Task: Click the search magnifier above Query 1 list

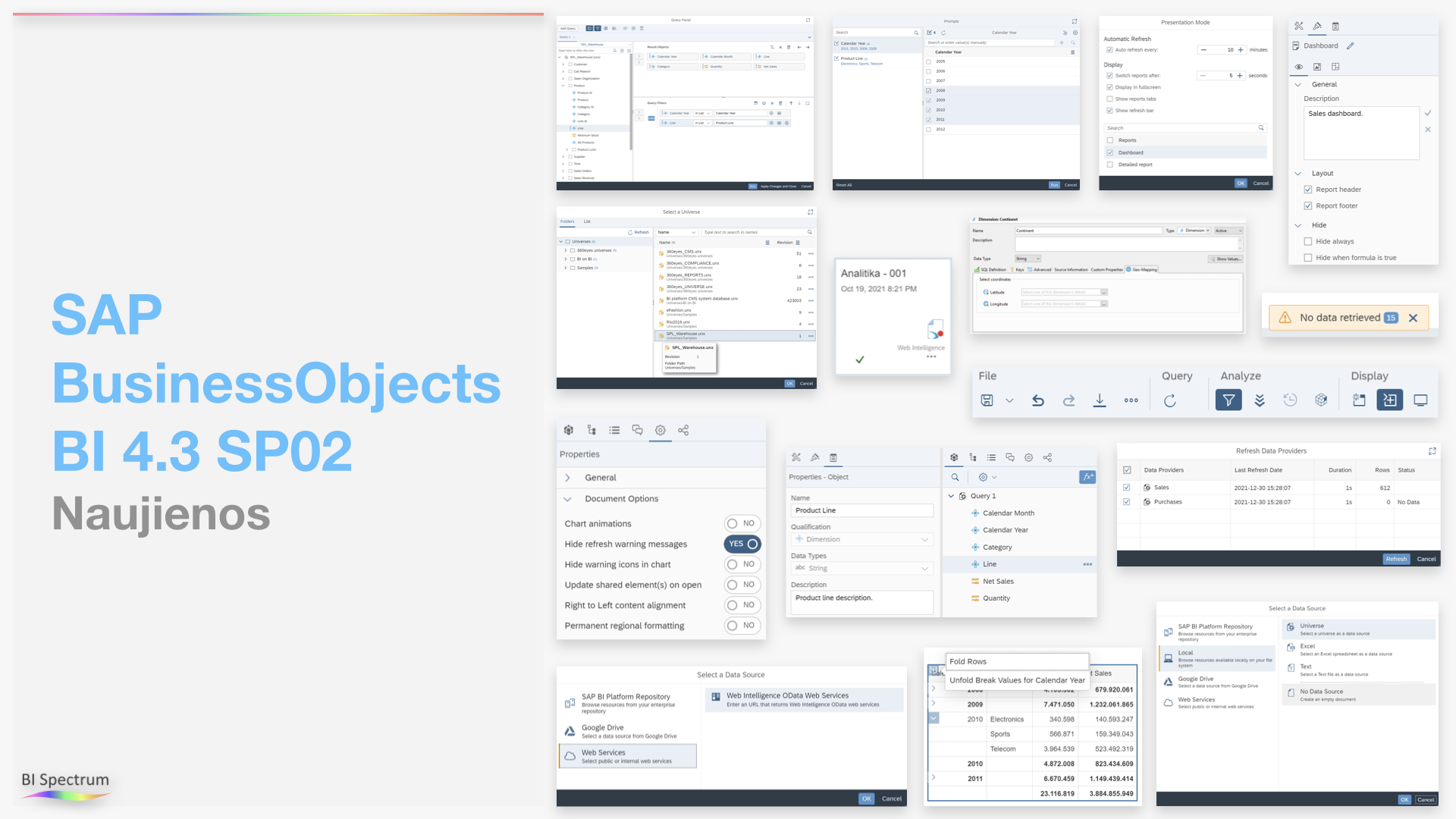Action: tap(955, 477)
